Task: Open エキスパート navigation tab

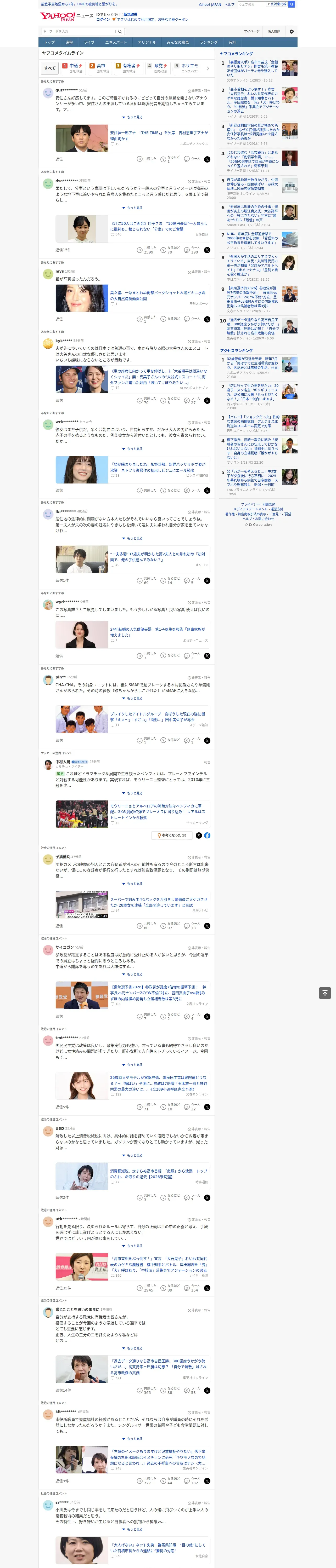Action: click(x=116, y=43)
